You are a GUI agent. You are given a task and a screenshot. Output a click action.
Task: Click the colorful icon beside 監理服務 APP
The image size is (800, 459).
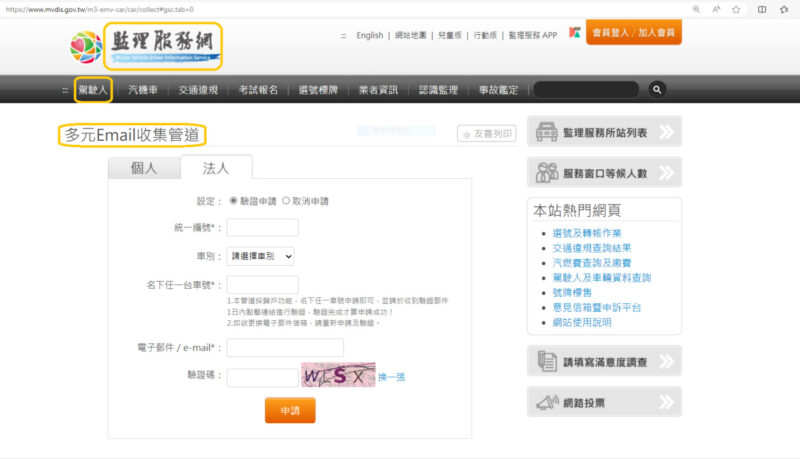tap(575, 35)
